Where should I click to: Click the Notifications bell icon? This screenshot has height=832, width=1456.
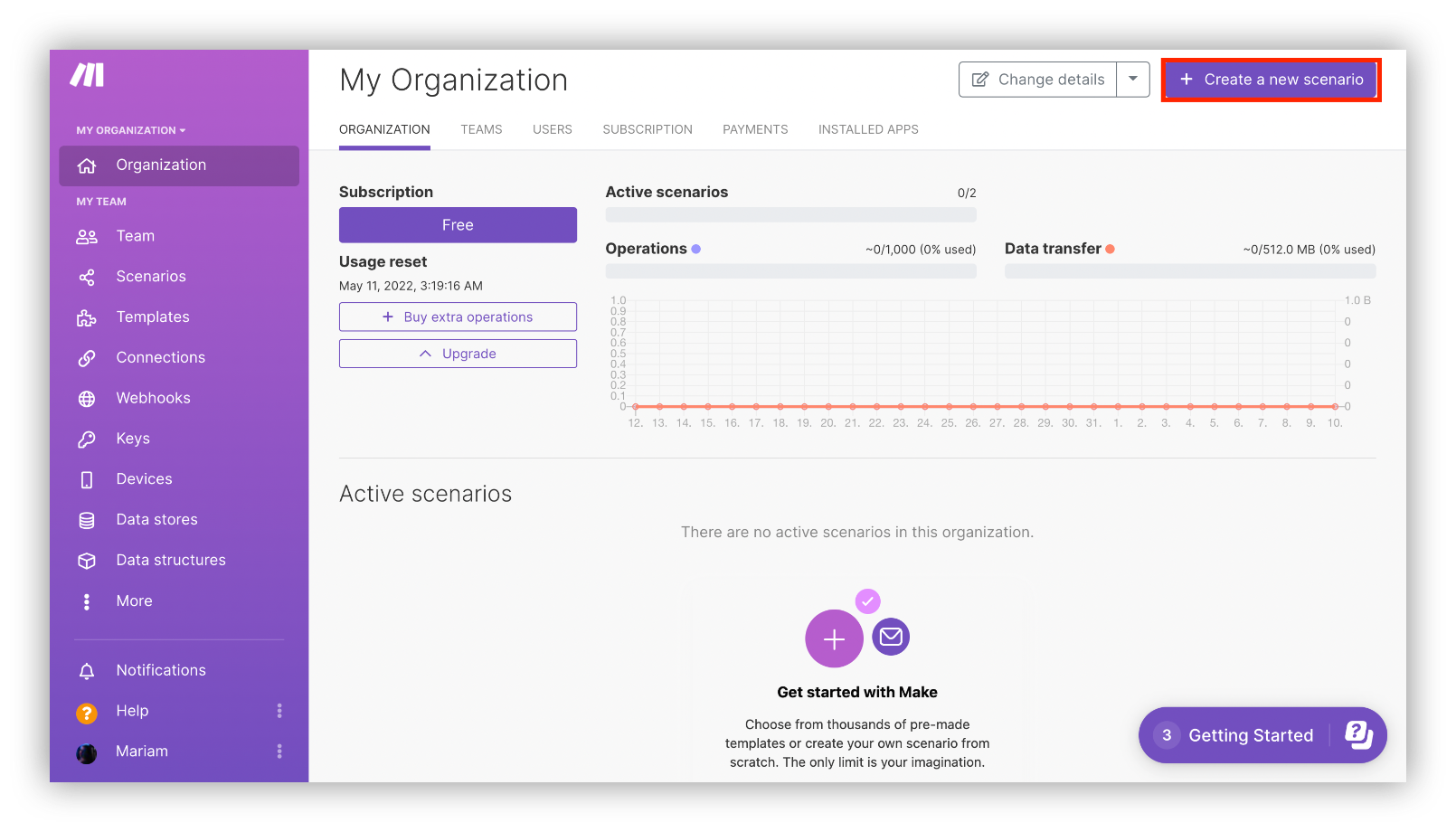pyautogui.click(x=87, y=671)
